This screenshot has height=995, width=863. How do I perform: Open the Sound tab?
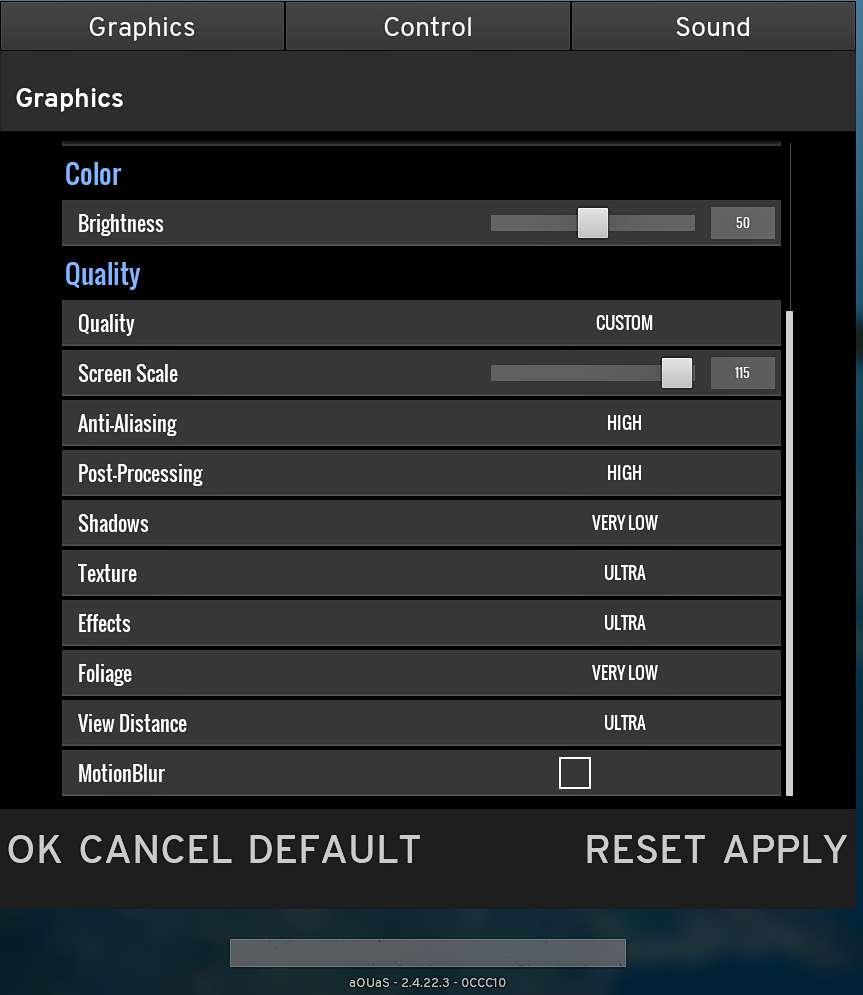(713, 27)
